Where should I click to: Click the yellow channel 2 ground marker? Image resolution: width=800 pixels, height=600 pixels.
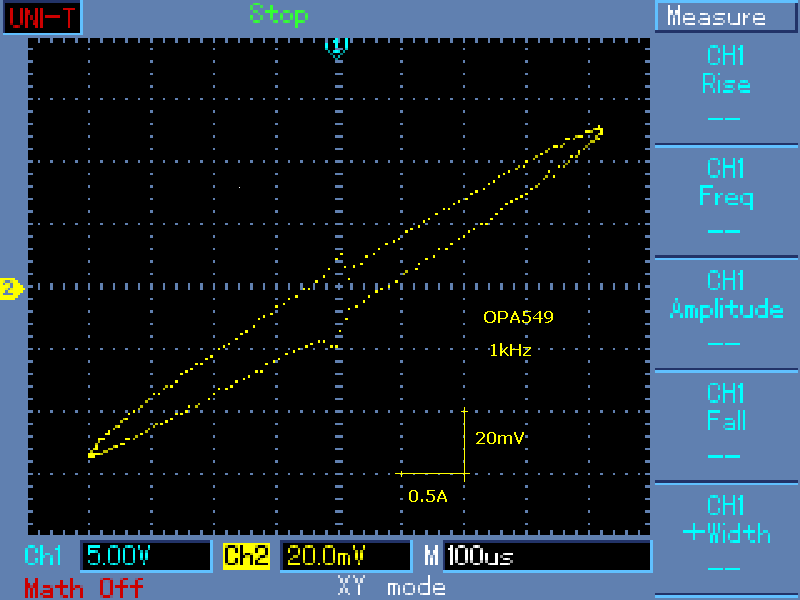(12, 289)
